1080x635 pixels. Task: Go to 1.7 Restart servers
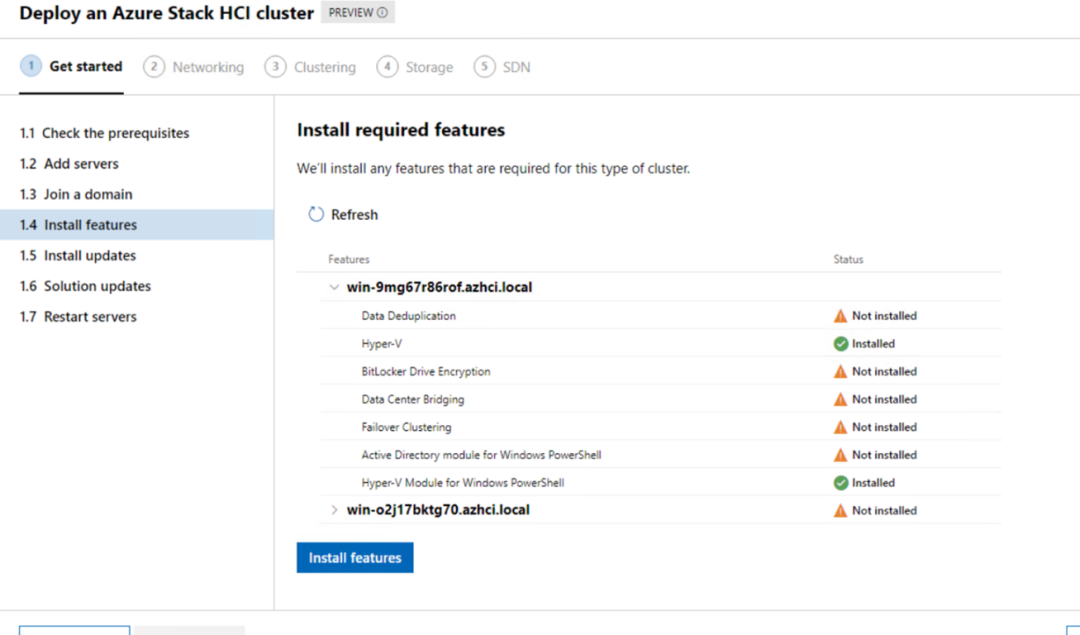tap(79, 317)
